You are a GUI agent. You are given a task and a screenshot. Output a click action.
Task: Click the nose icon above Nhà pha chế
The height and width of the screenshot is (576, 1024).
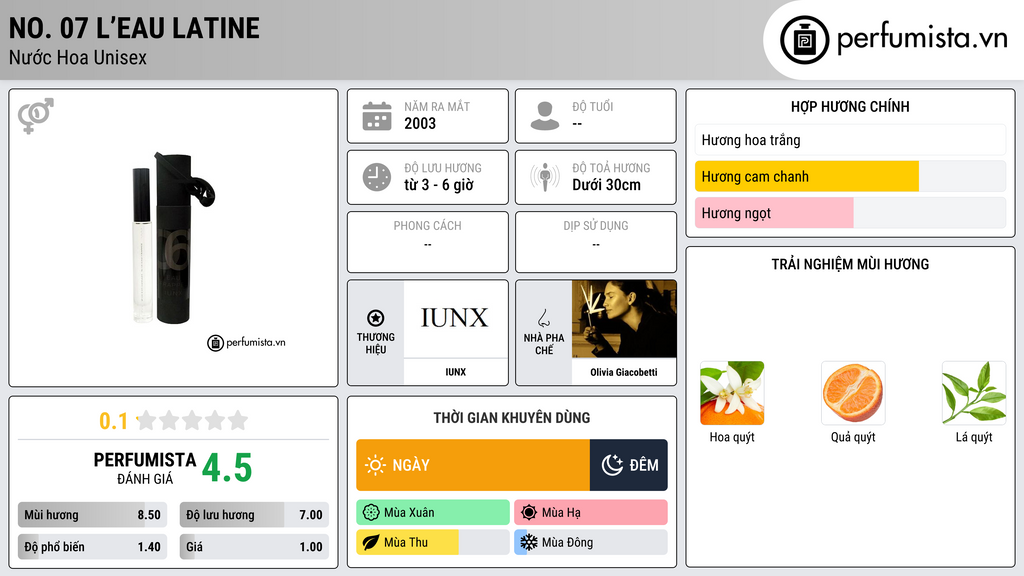pyautogui.click(x=543, y=319)
